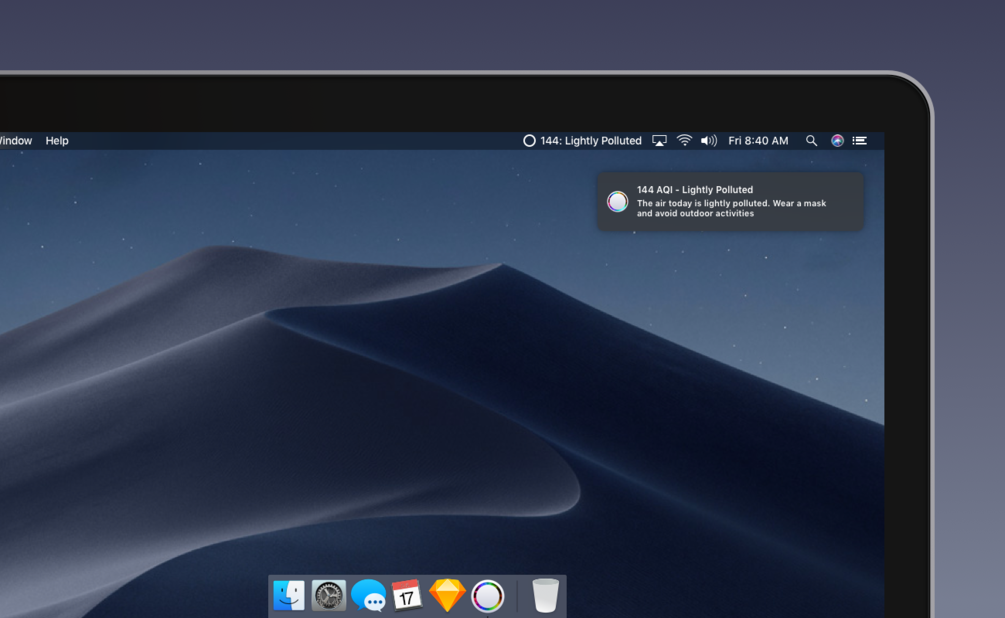Open Finder from the Dock
The width and height of the screenshot is (1005, 618).
(288, 596)
